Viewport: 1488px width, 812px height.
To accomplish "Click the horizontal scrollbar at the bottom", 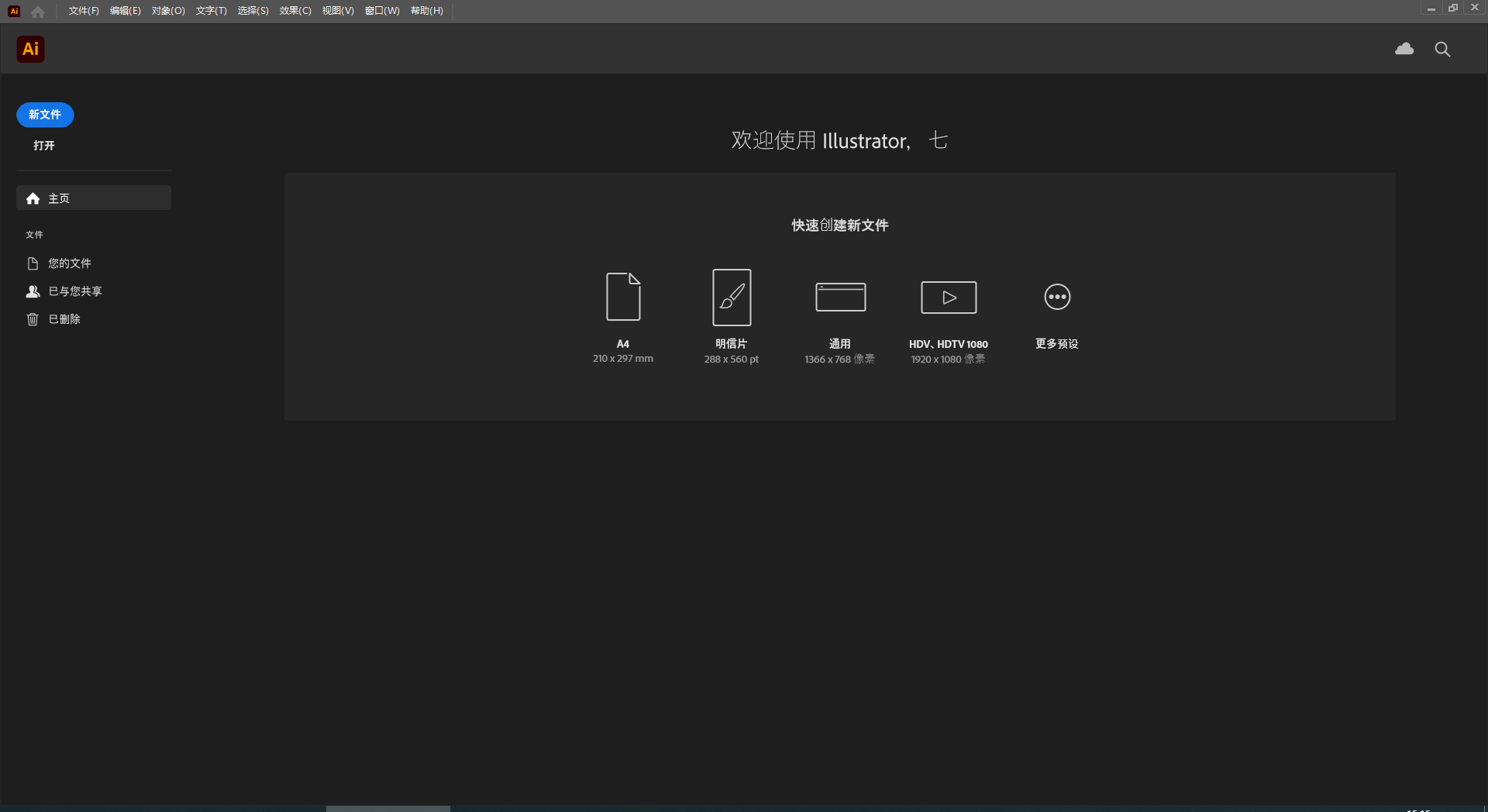I will pos(387,809).
